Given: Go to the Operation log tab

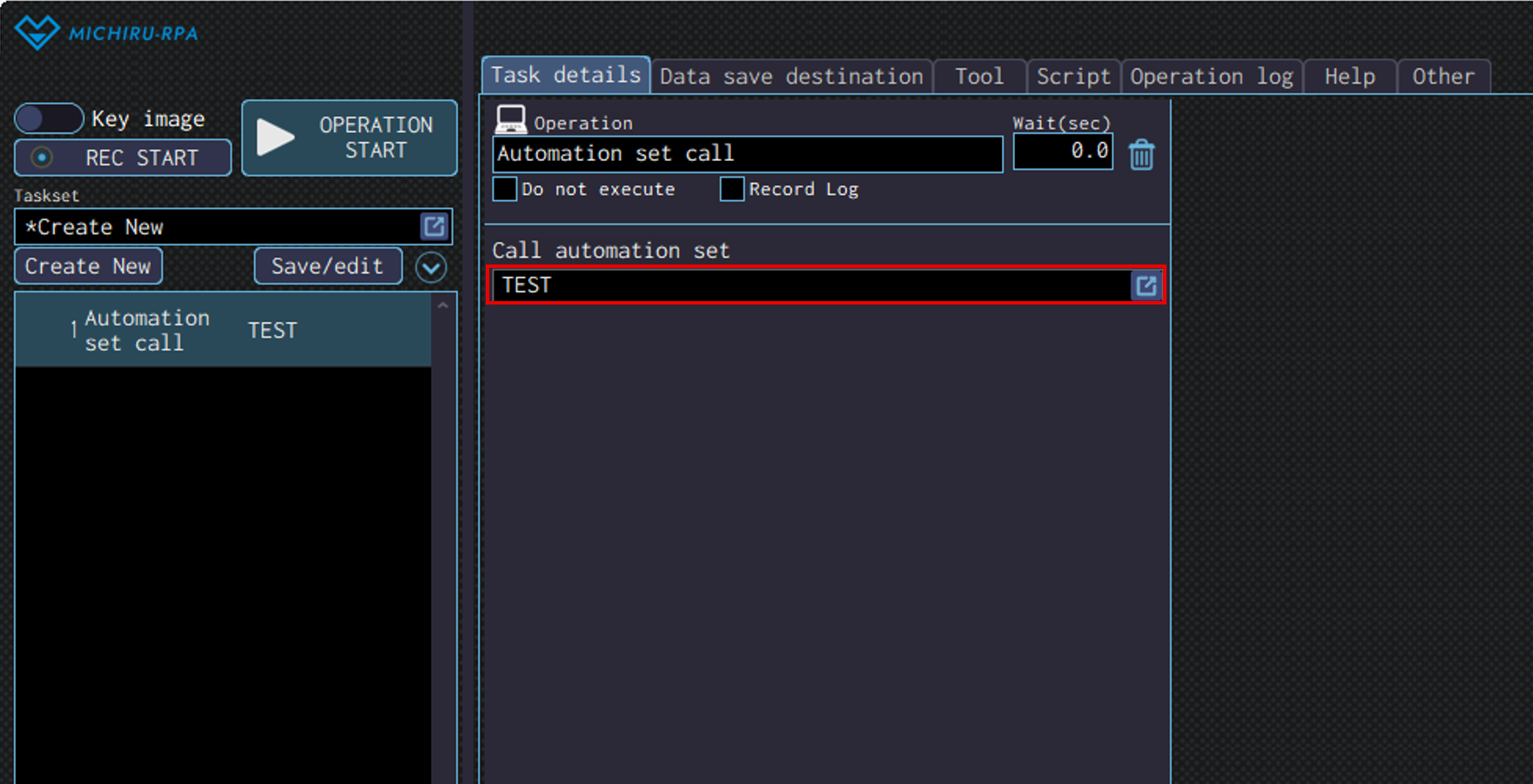Looking at the screenshot, I should pos(1211,77).
